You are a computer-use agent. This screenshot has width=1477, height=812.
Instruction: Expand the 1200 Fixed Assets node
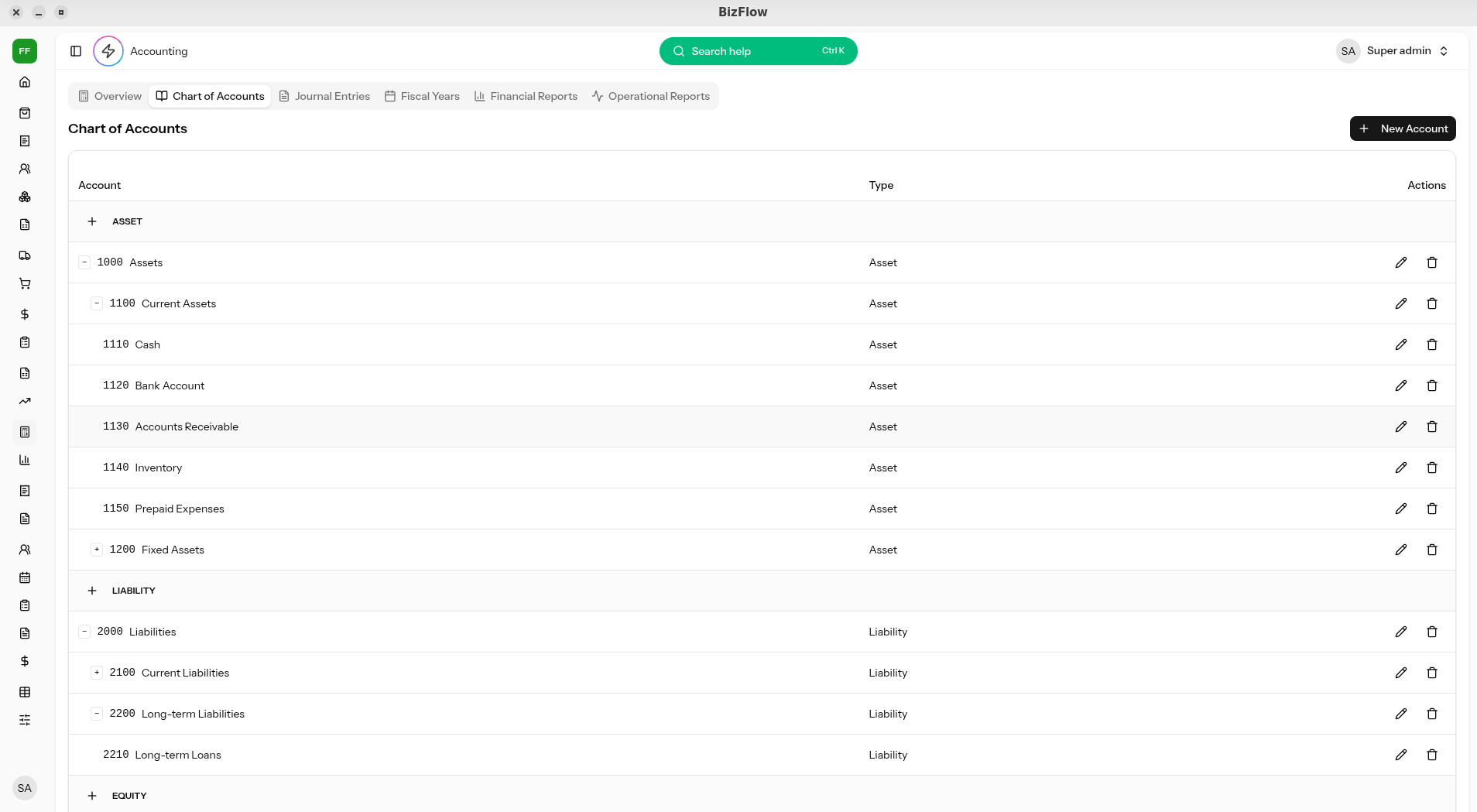point(97,550)
